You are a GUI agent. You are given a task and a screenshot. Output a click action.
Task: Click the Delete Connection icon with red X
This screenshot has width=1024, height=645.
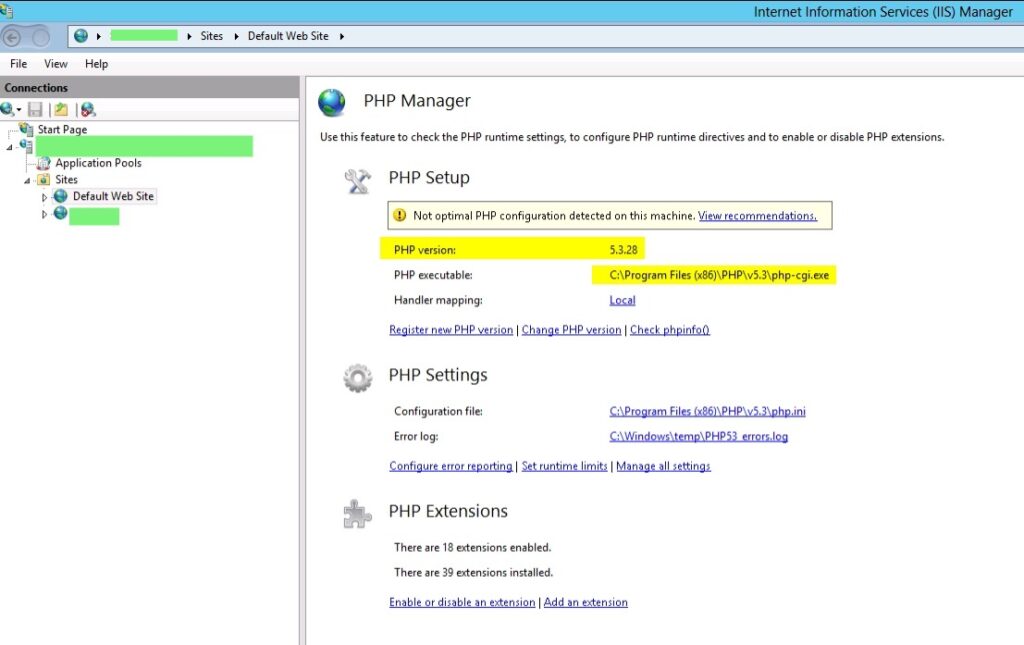click(x=88, y=110)
